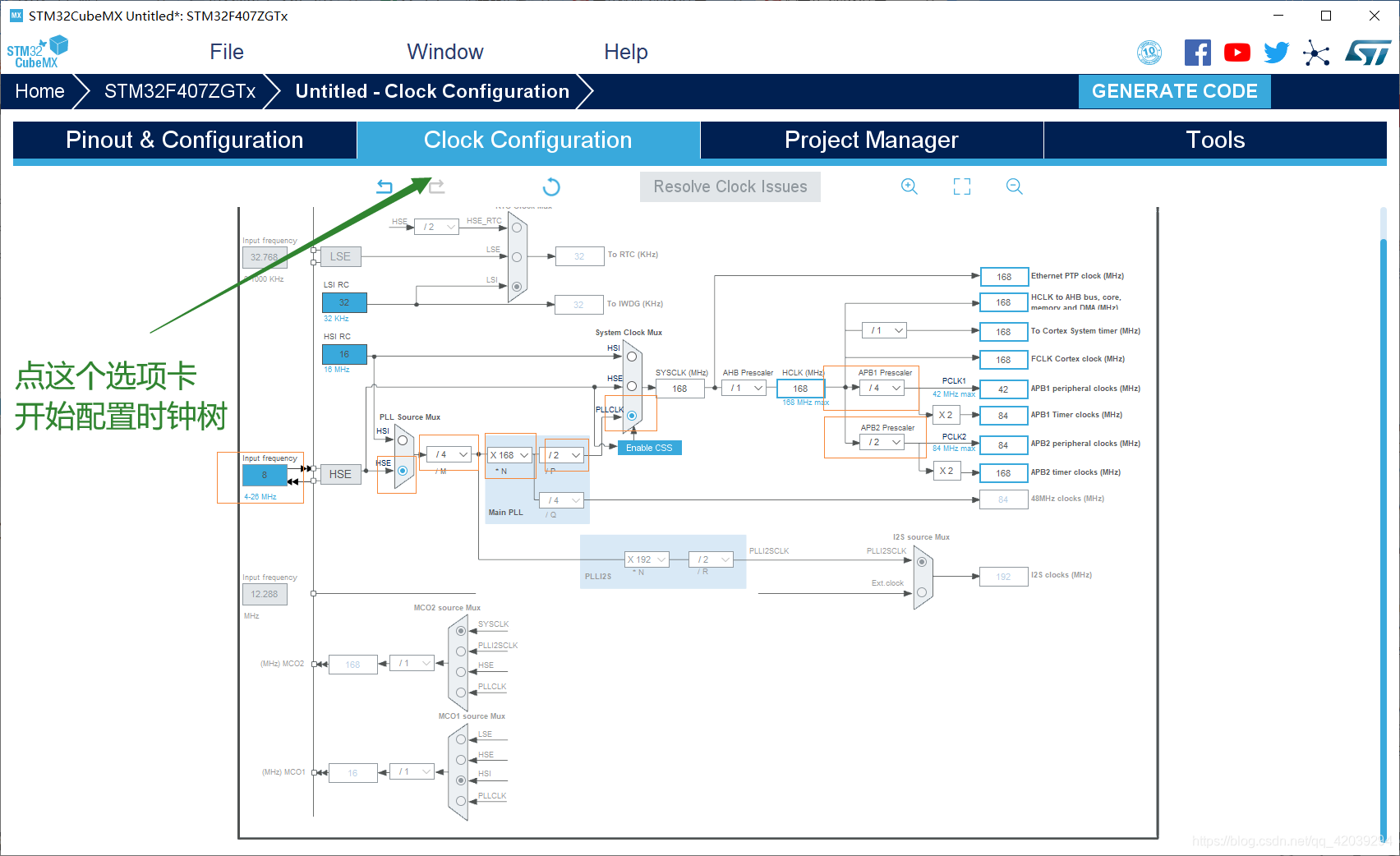Select HSI in System Clock Mux
Screen dimensions: 1400x856
pos(632,357)
